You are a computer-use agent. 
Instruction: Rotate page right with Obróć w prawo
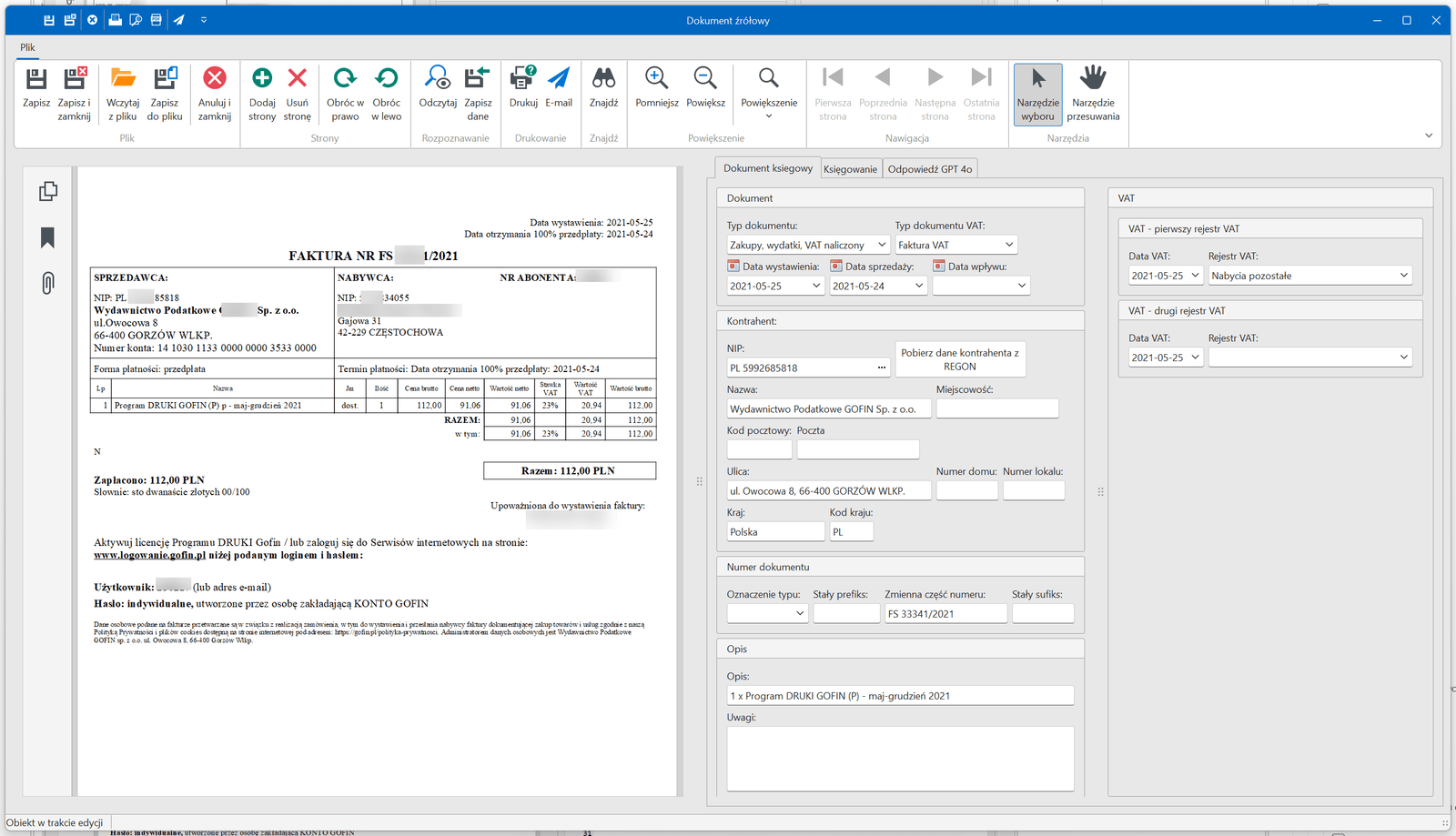pos(345,79)
